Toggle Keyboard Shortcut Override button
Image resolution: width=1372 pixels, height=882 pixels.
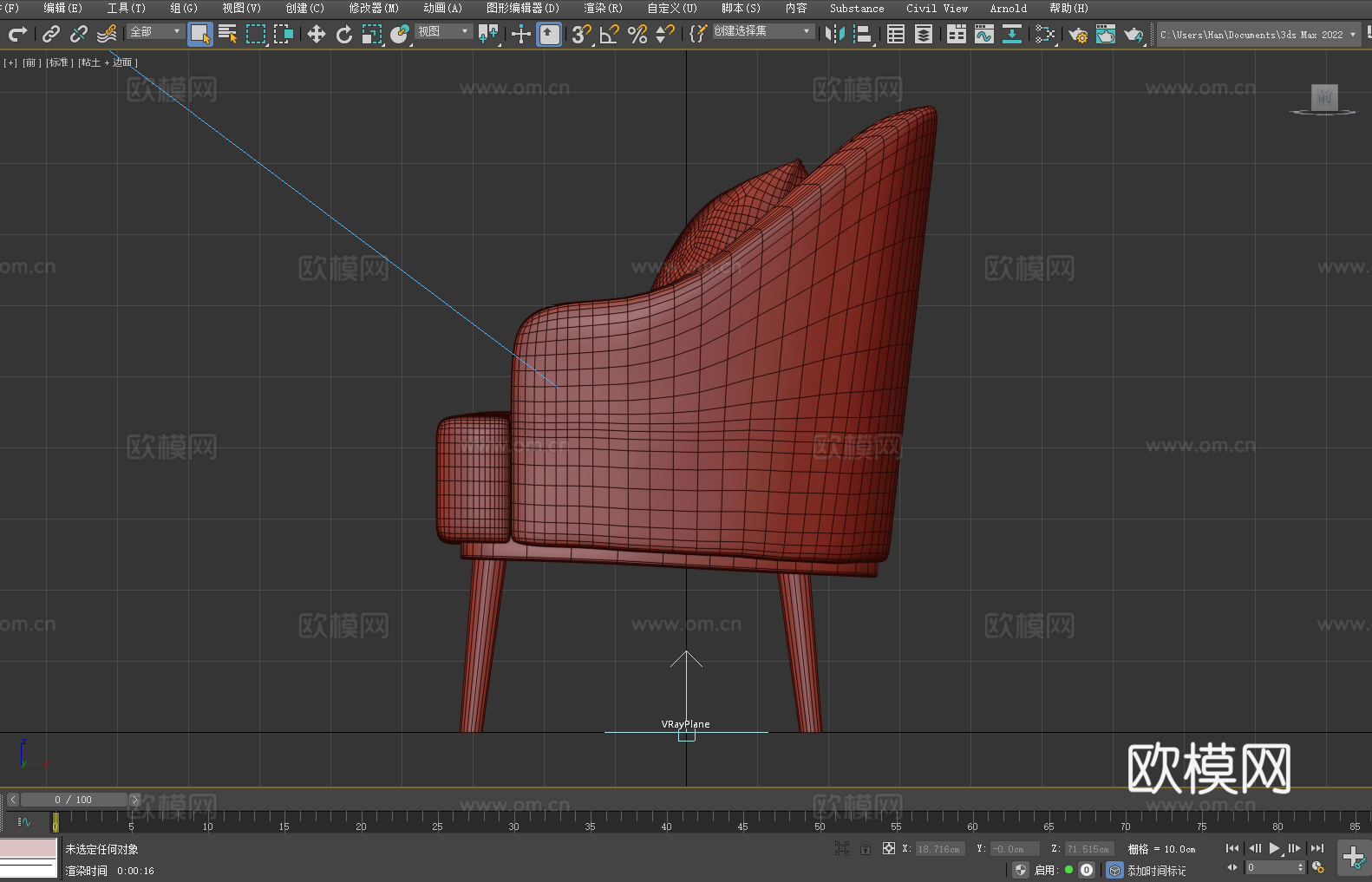click(549, 34)
